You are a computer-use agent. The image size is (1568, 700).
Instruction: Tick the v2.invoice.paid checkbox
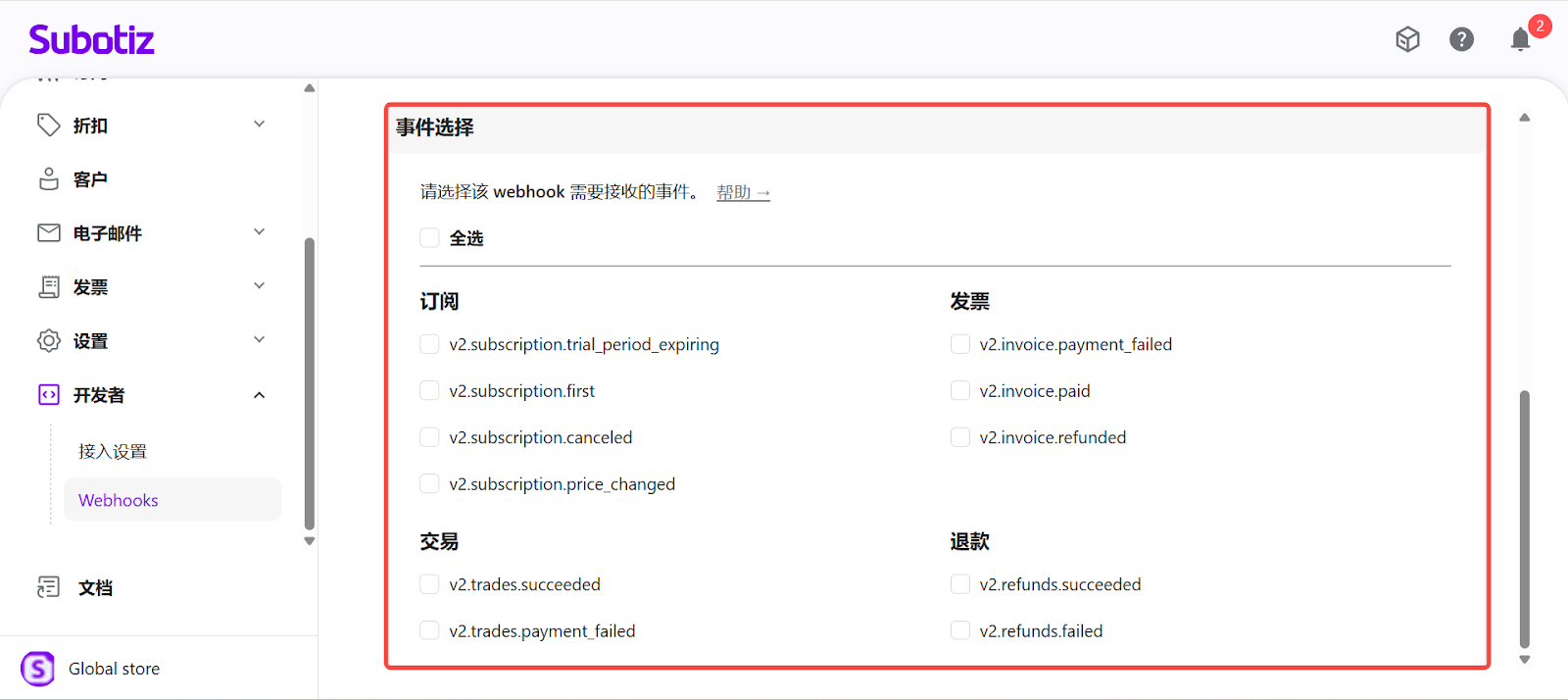[x=960, y=391]
